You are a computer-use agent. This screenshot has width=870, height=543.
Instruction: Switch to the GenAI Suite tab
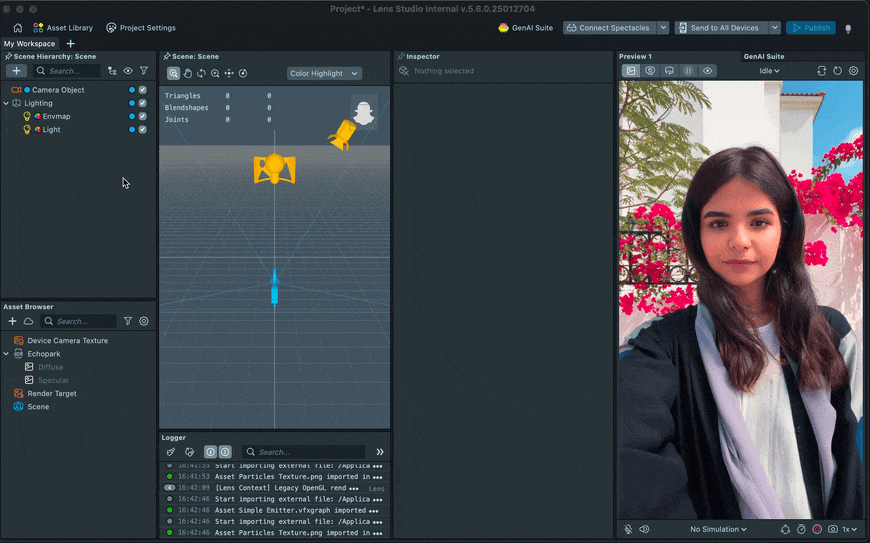[x=763, y=57]
